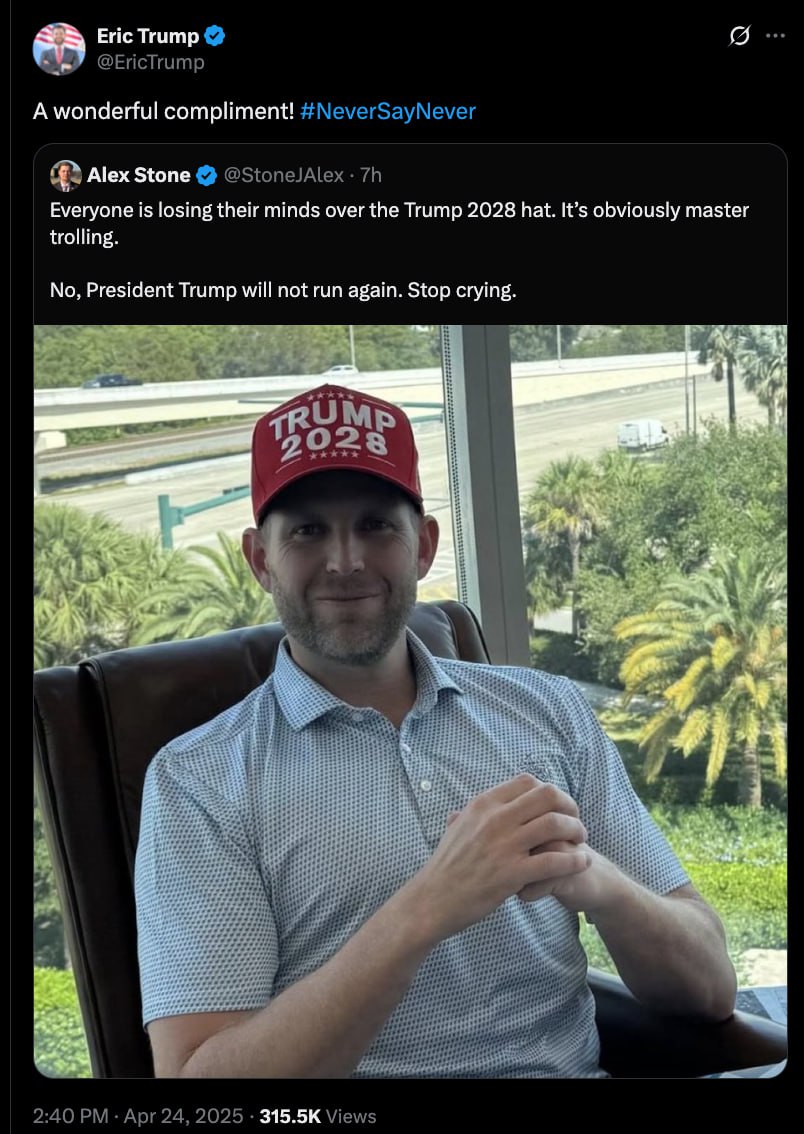
Task: Open Eric Trump's profile avatar
Action: [x=59, y=48]
